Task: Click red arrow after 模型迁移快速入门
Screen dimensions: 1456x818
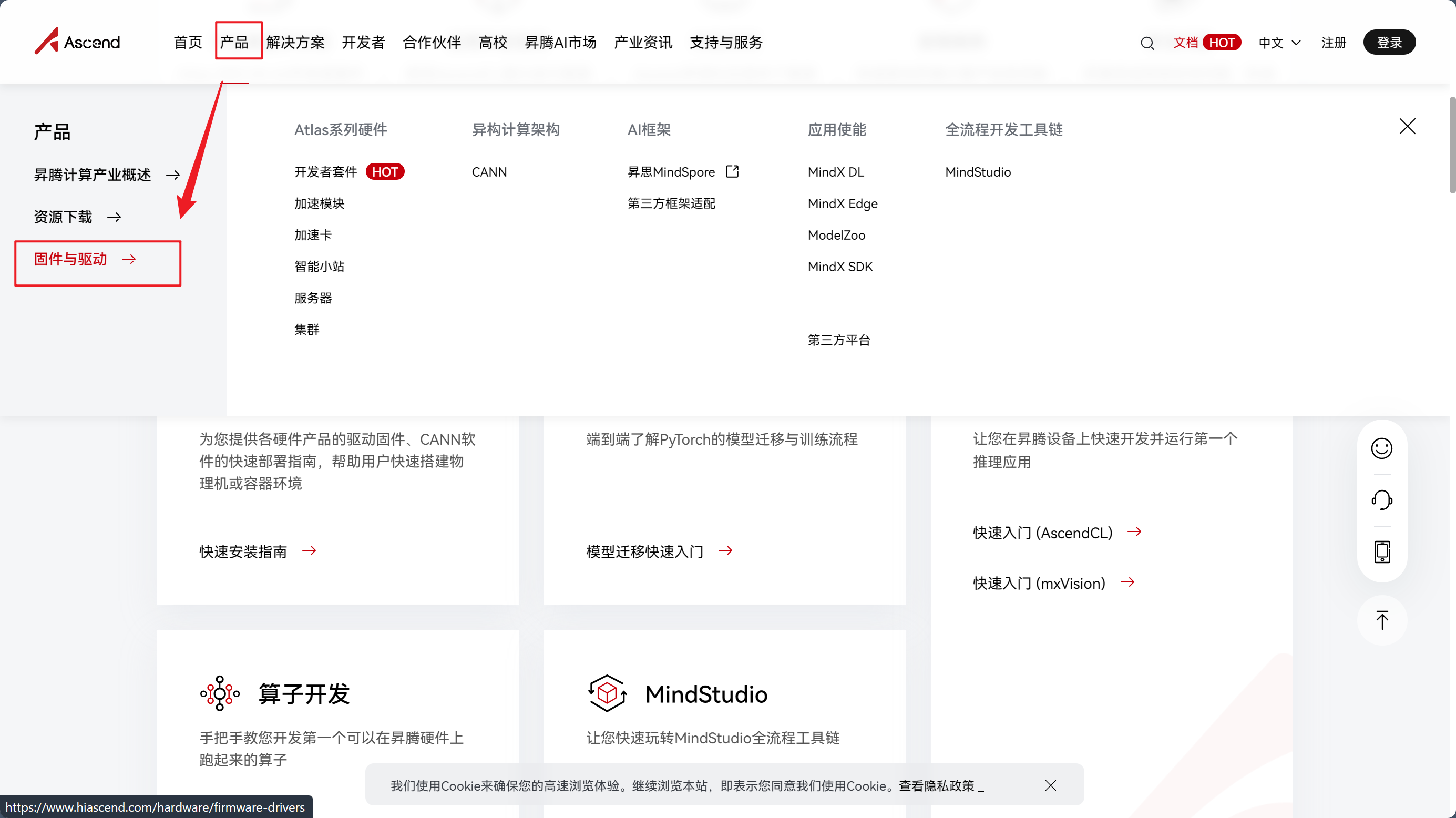Action: point(725,550)
